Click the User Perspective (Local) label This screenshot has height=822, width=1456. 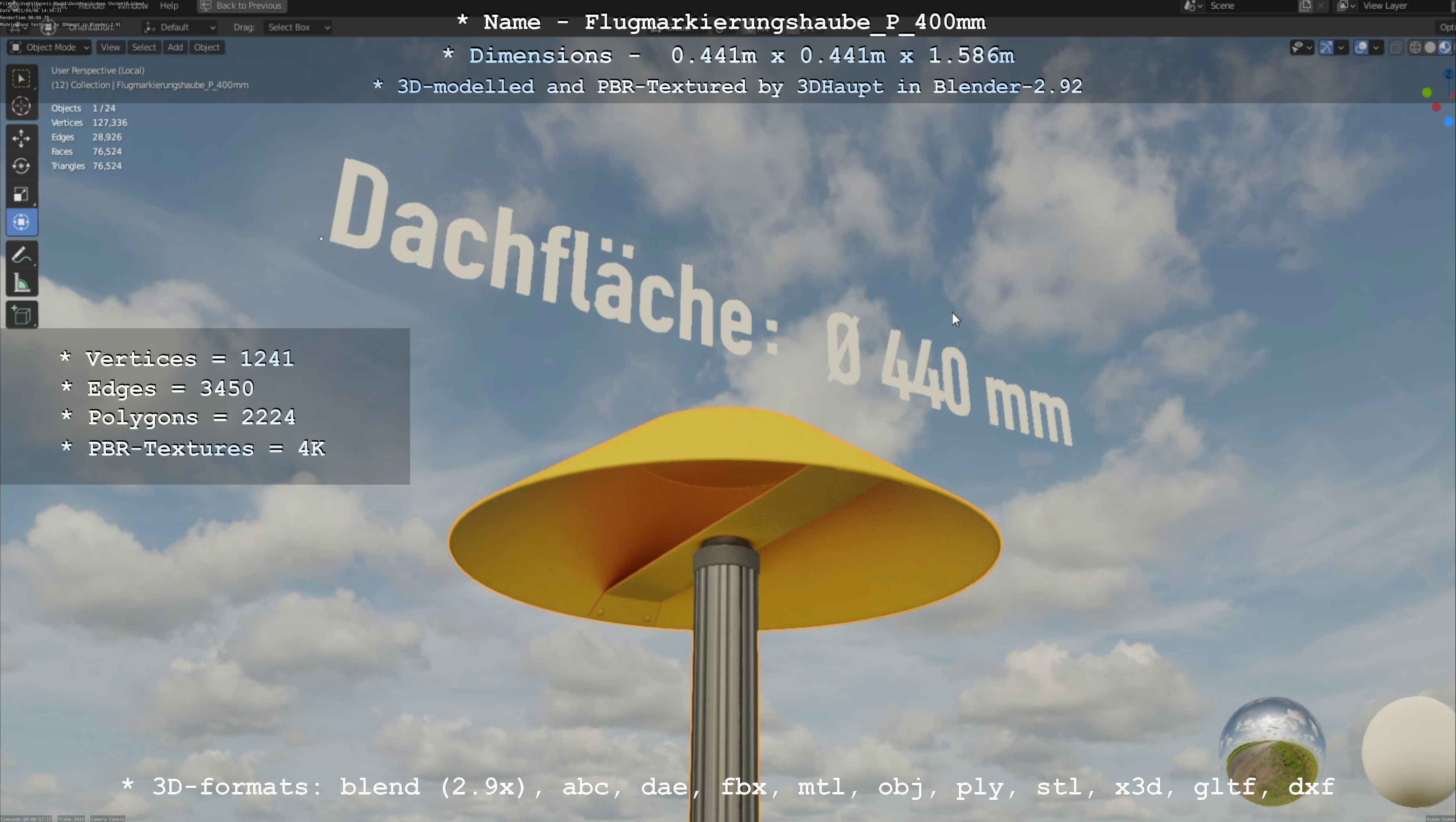pyautogui.click(x=98, y=70)
